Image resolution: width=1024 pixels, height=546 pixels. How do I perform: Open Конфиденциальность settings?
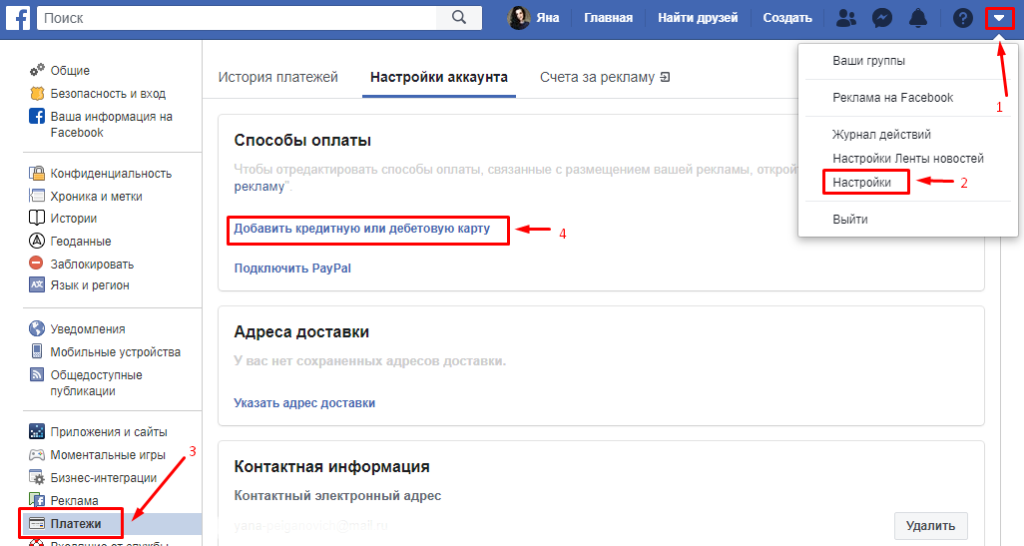tap(111, 173)
